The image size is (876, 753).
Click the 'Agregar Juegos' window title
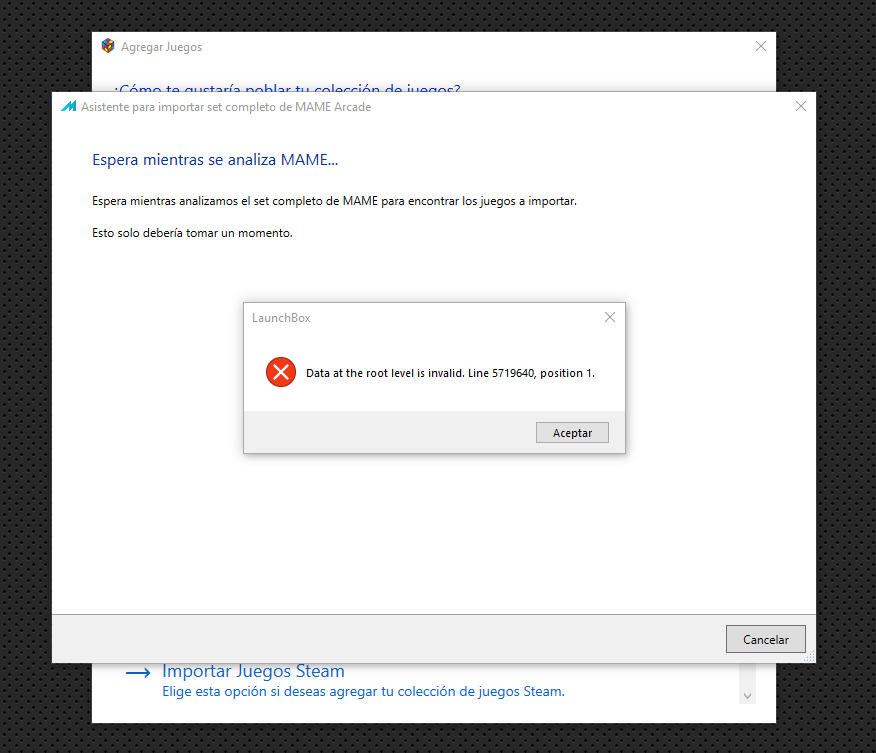161,47
